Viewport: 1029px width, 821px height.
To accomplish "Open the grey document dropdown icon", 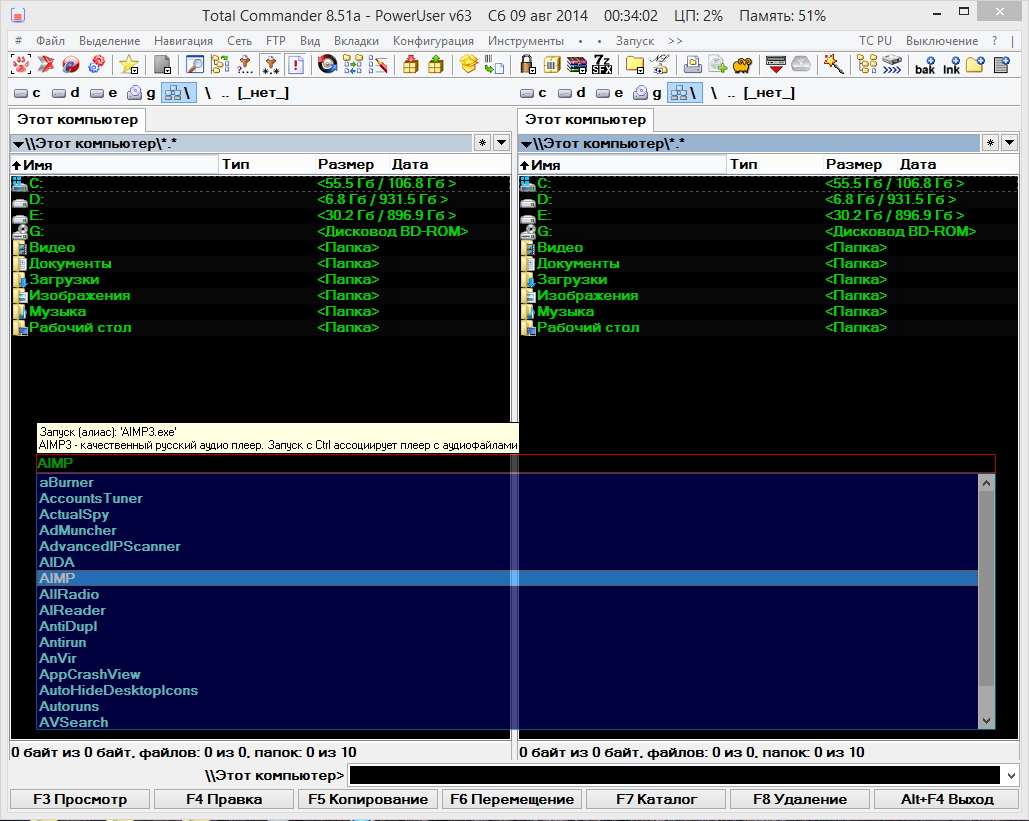I will (x=162, y=64).
